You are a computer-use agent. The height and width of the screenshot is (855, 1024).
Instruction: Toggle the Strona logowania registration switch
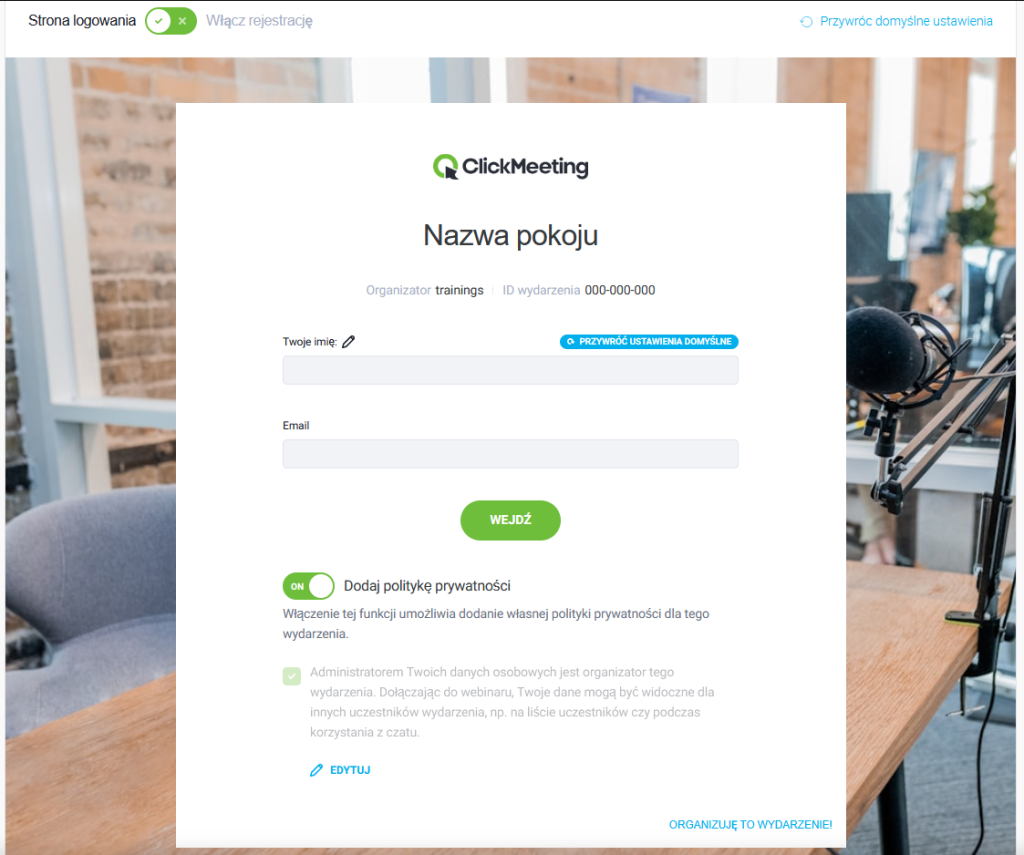170,21
